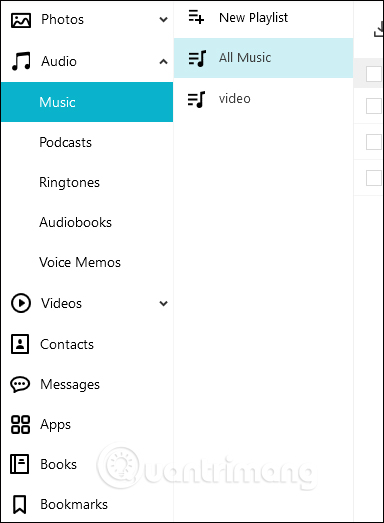Tick the first checkbox in track list
Viewport: 384px width, 523px height.
(x=374, y=74)
